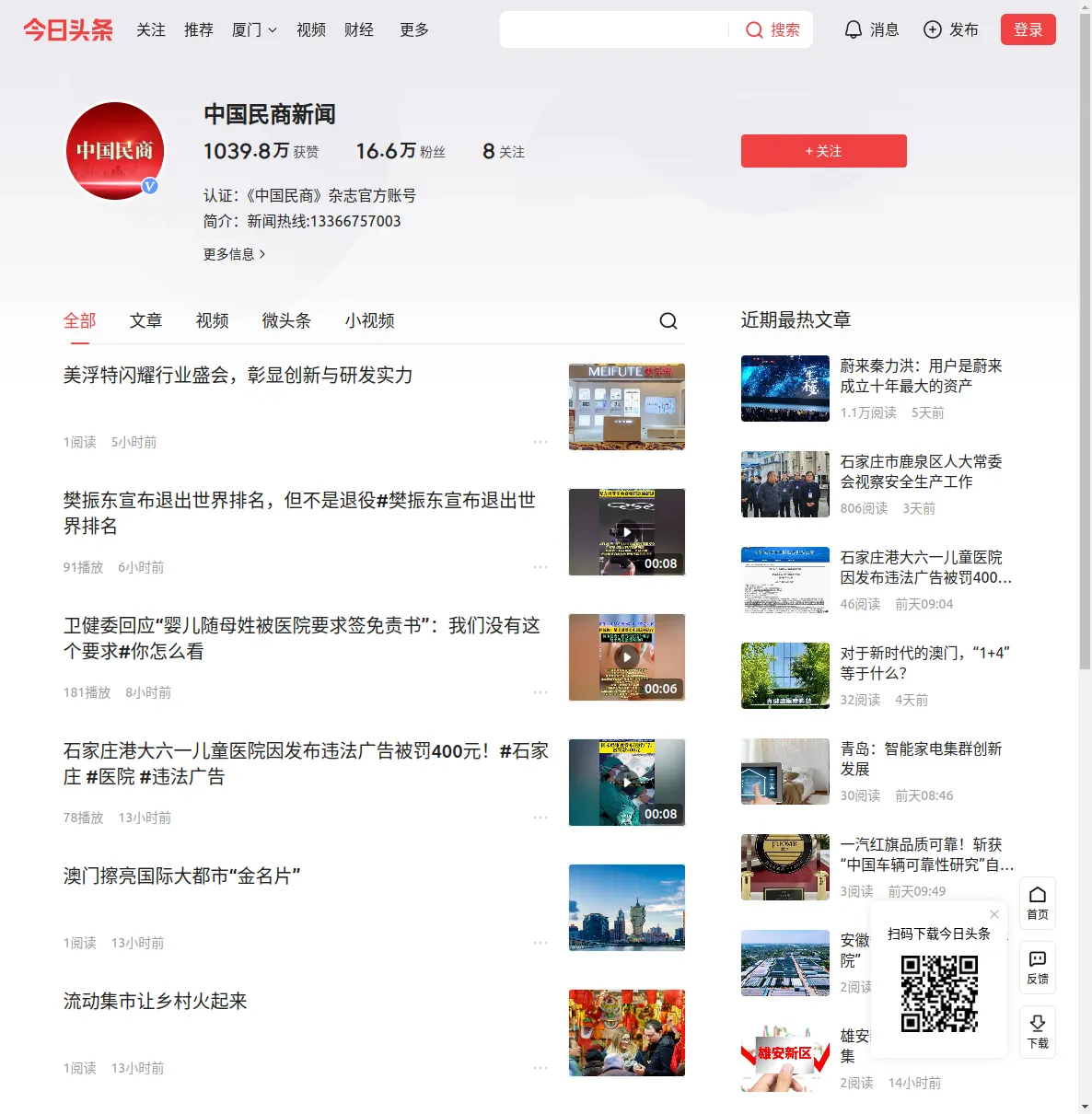Switch to the 视频 content tab
1092x1114 pixels.
pos(213,320)
